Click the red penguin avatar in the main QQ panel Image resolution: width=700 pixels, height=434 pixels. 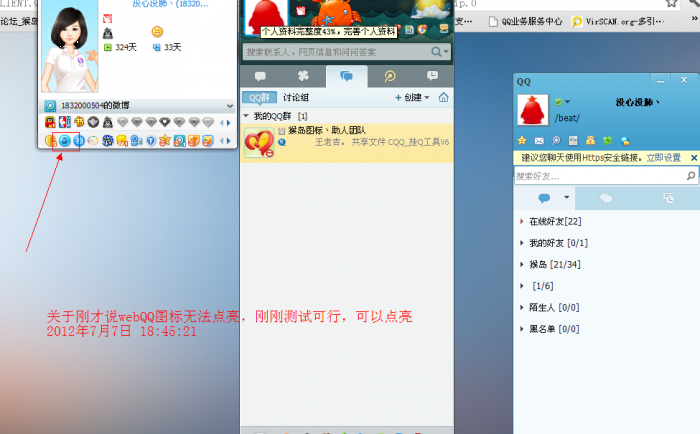(x=266, y=17)
